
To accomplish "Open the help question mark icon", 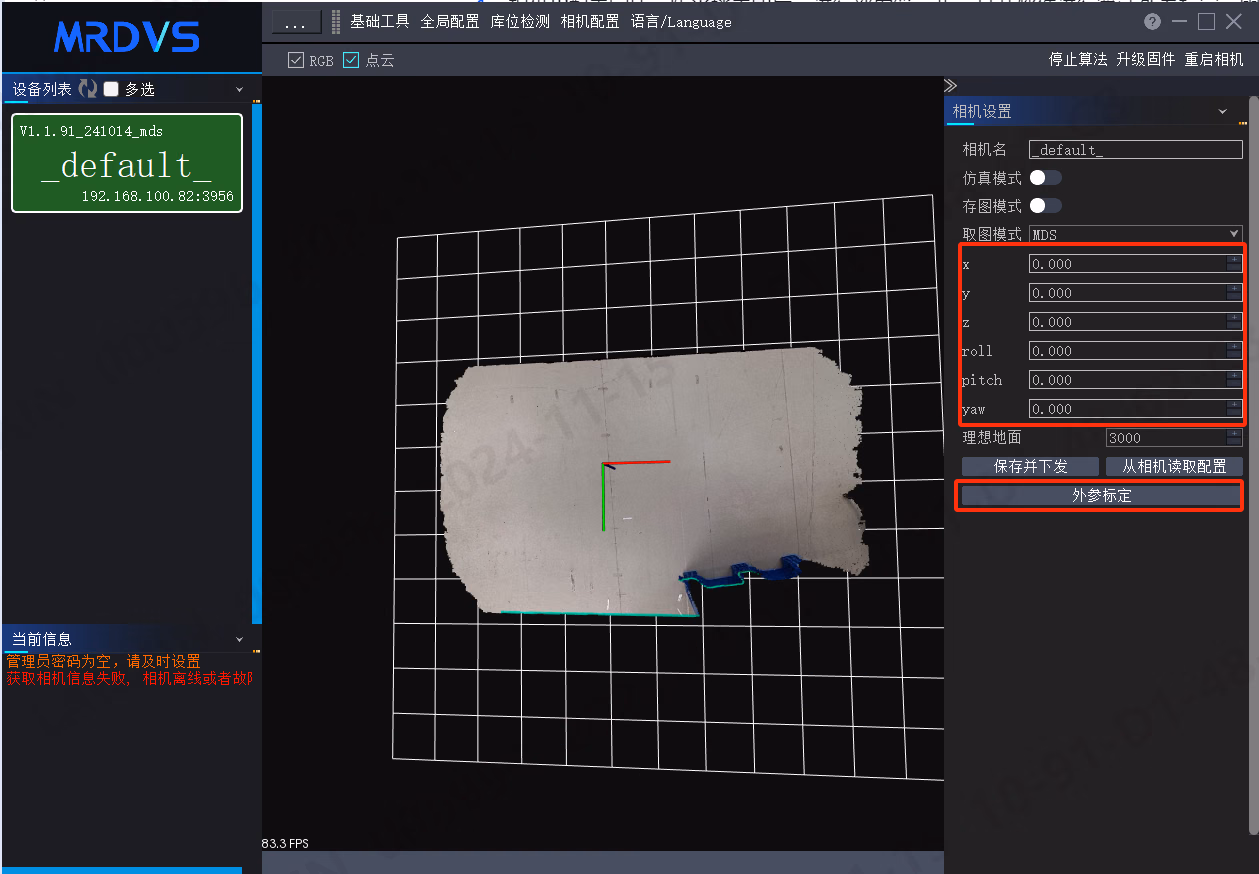I will (1153, 21).
